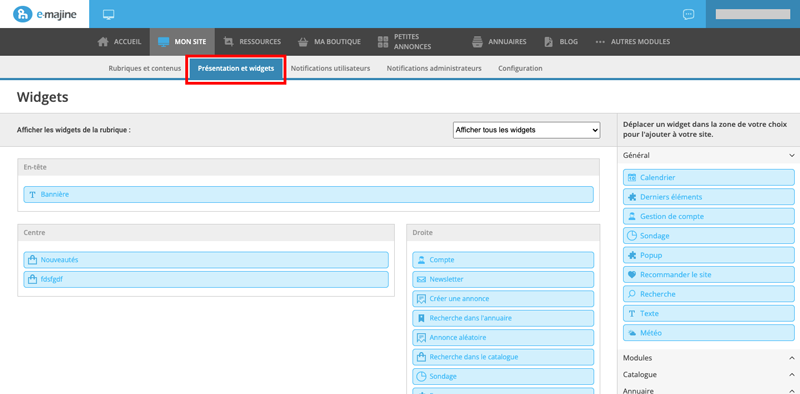Click the cloud icon on Météo widget

click(x=632, y=333)
